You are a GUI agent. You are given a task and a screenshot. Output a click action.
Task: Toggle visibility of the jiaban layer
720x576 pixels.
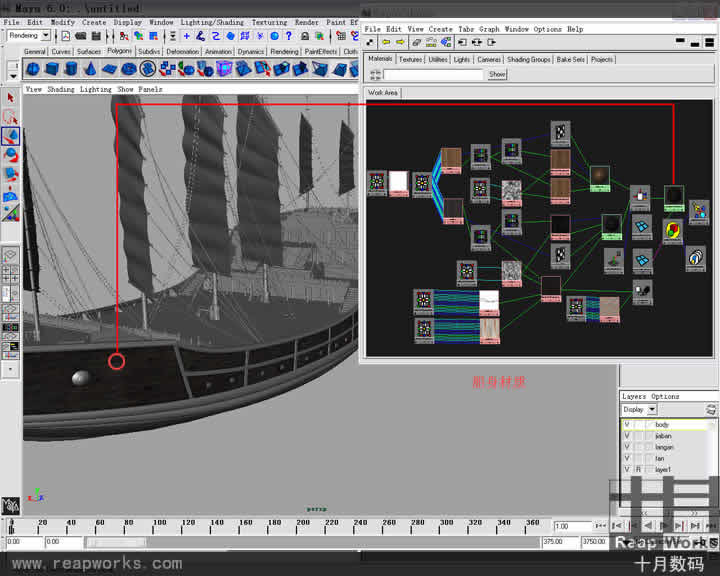pyautogui.click(x=627, y=436)
